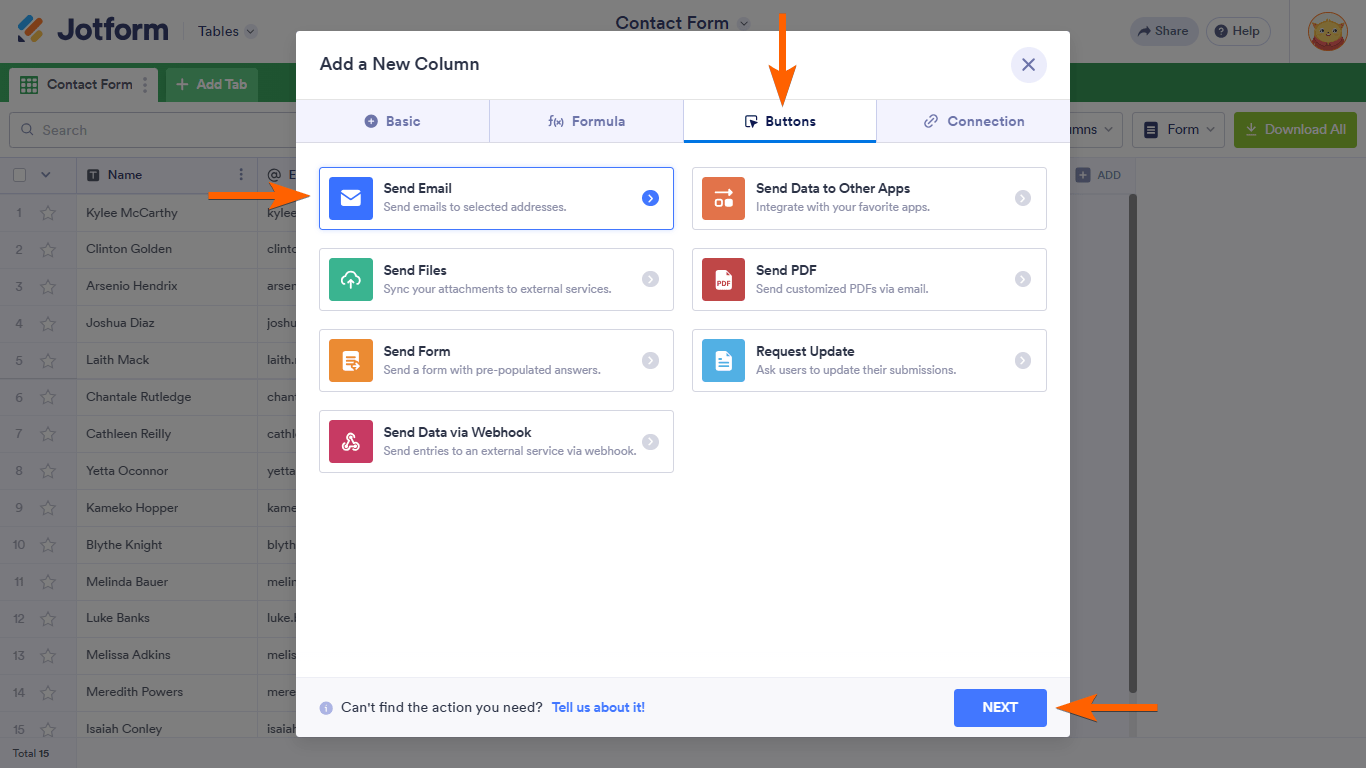
Task: Click the green Send Files upload icon
Action: (x=350, y=280)
